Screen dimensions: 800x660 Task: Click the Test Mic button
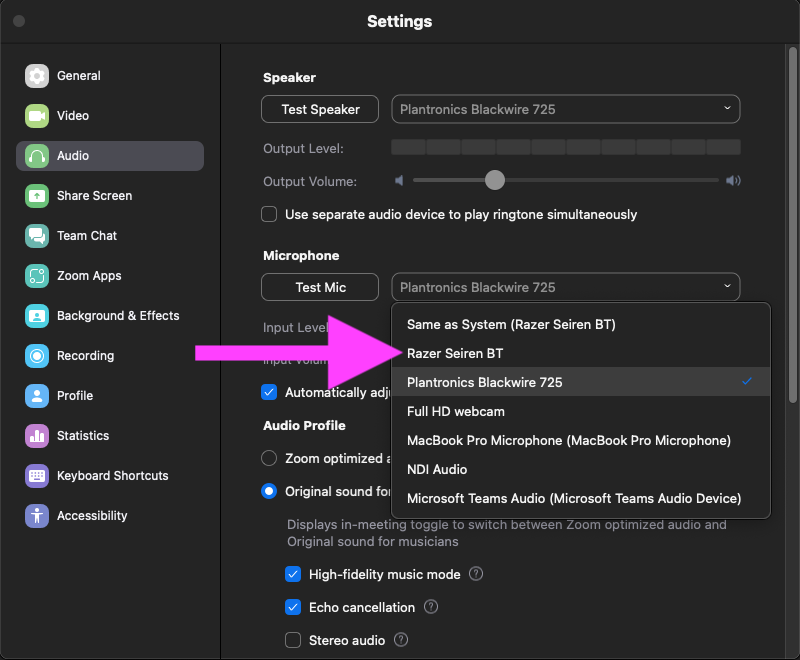[320, 287]
